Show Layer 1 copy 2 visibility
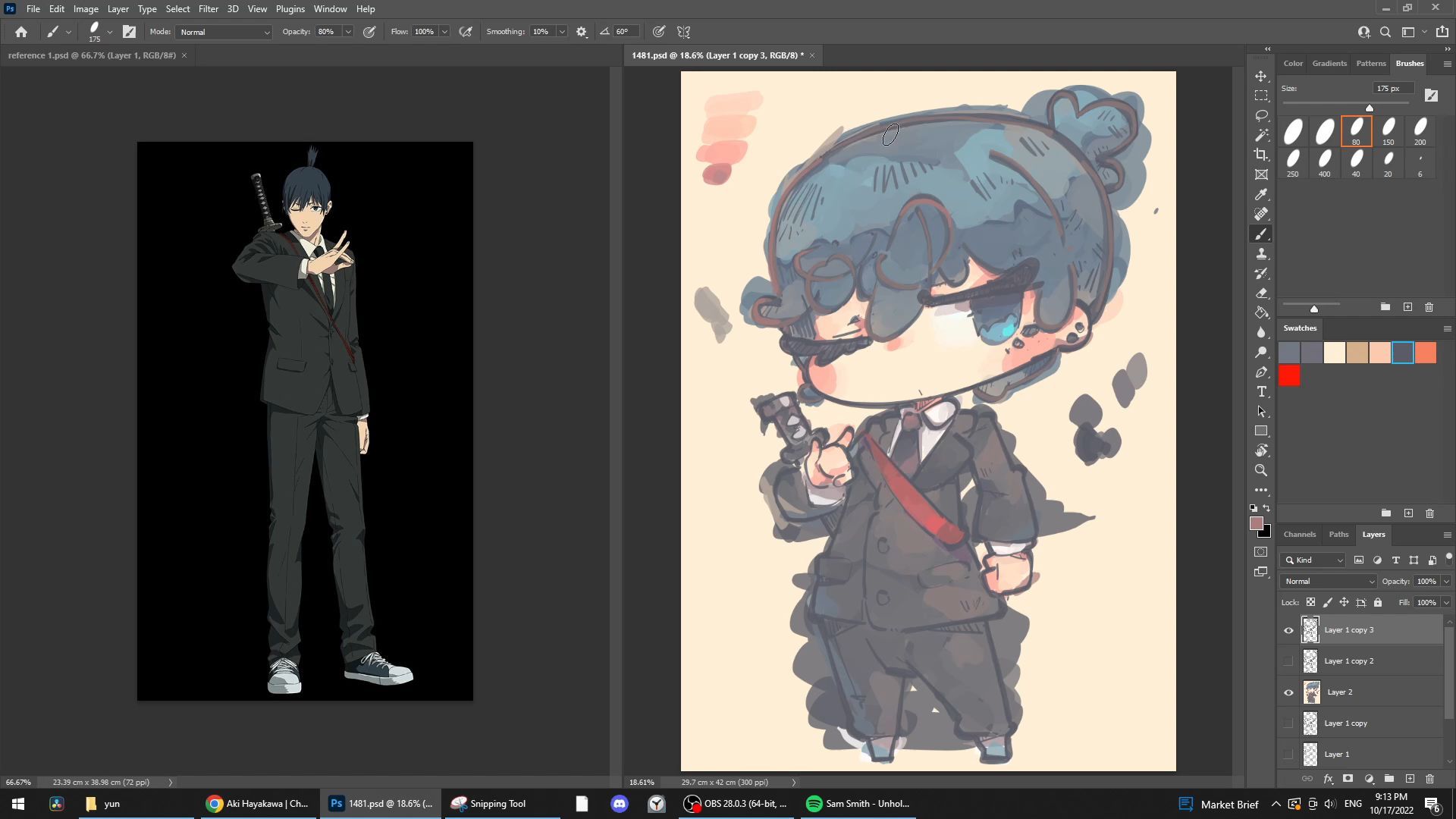 pyautogui.click(x=1288, y=661)
